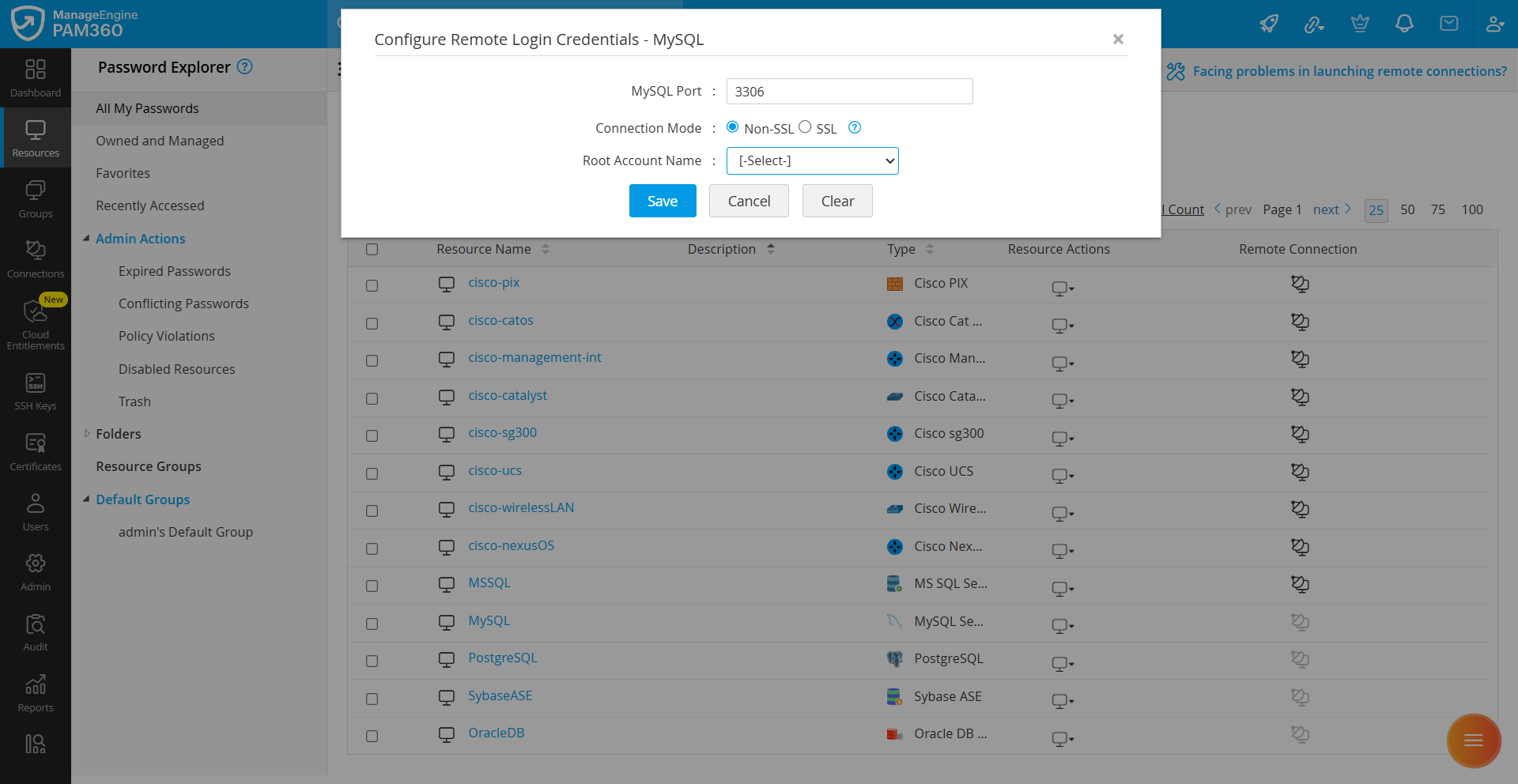Go to next page of resources

point(1332,209)
